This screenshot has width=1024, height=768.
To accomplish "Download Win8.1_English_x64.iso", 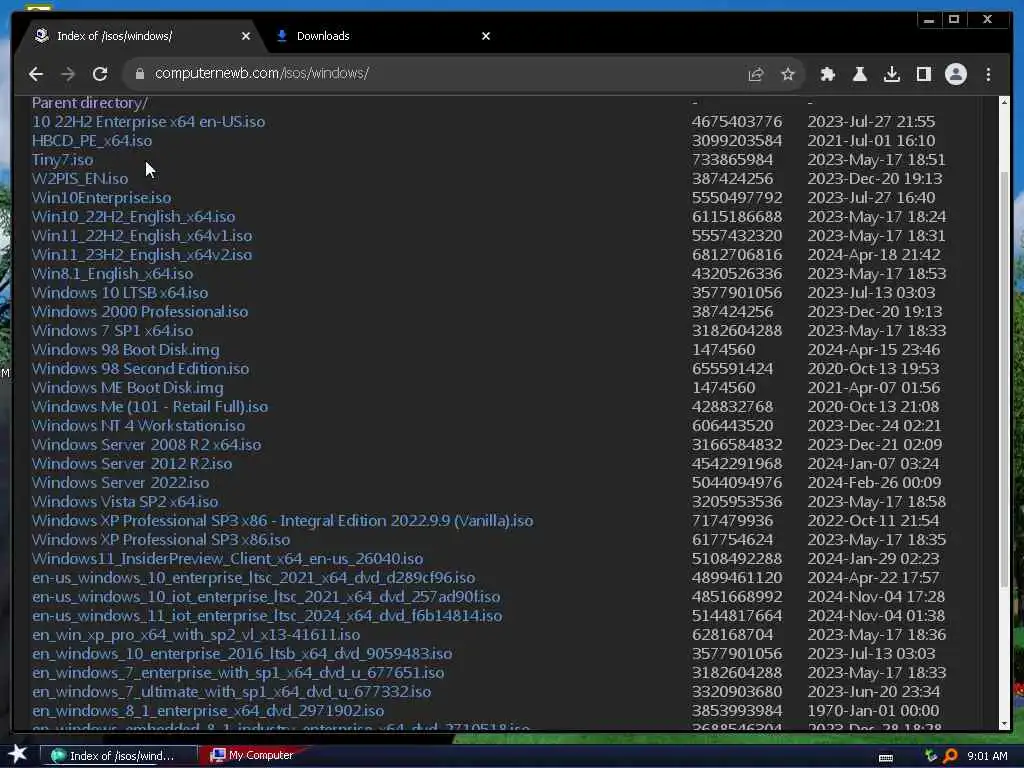I will point(112,273).
